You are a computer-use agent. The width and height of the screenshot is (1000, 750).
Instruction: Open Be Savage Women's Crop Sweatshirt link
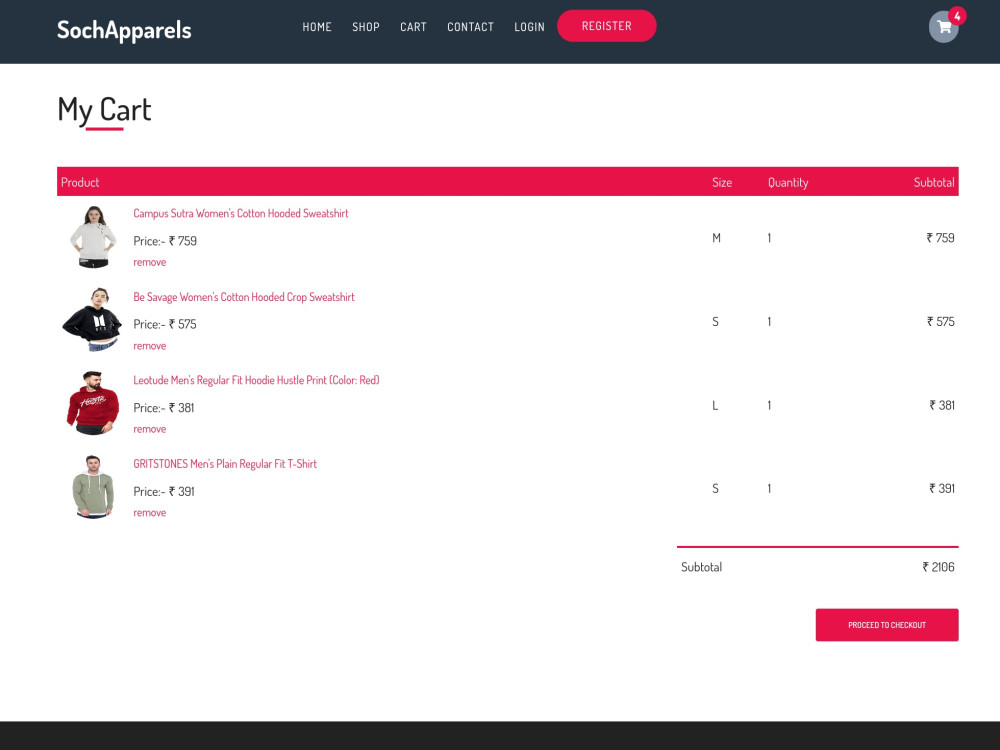tap(244, 297)
